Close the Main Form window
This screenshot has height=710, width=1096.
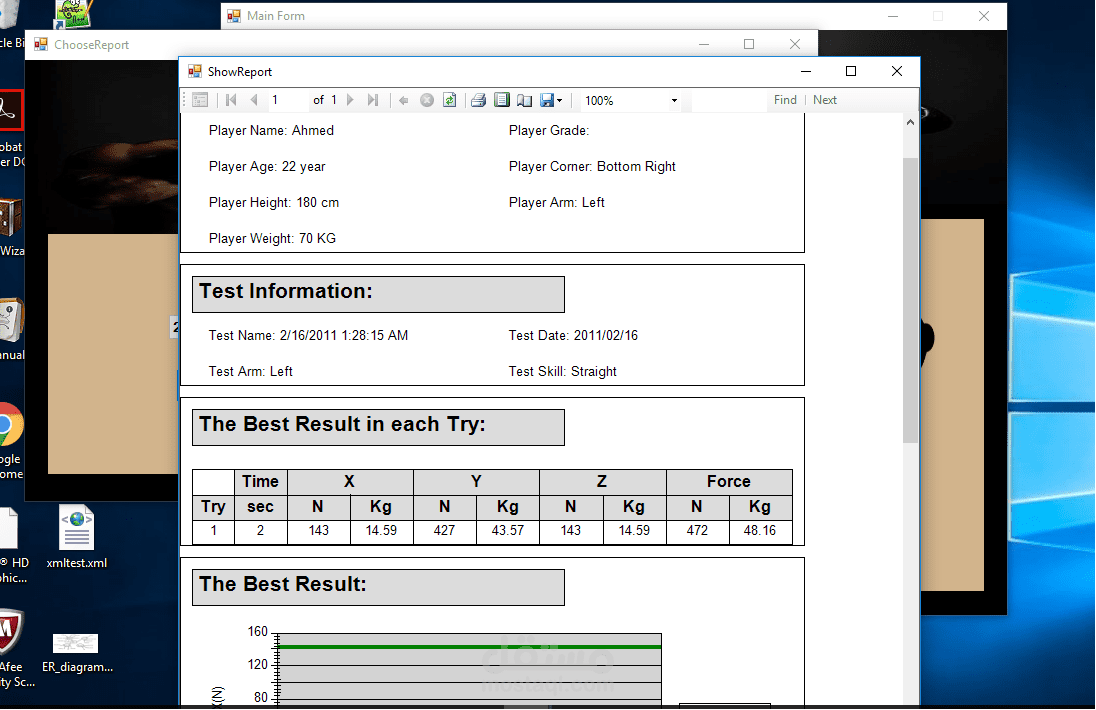[983, 16]
